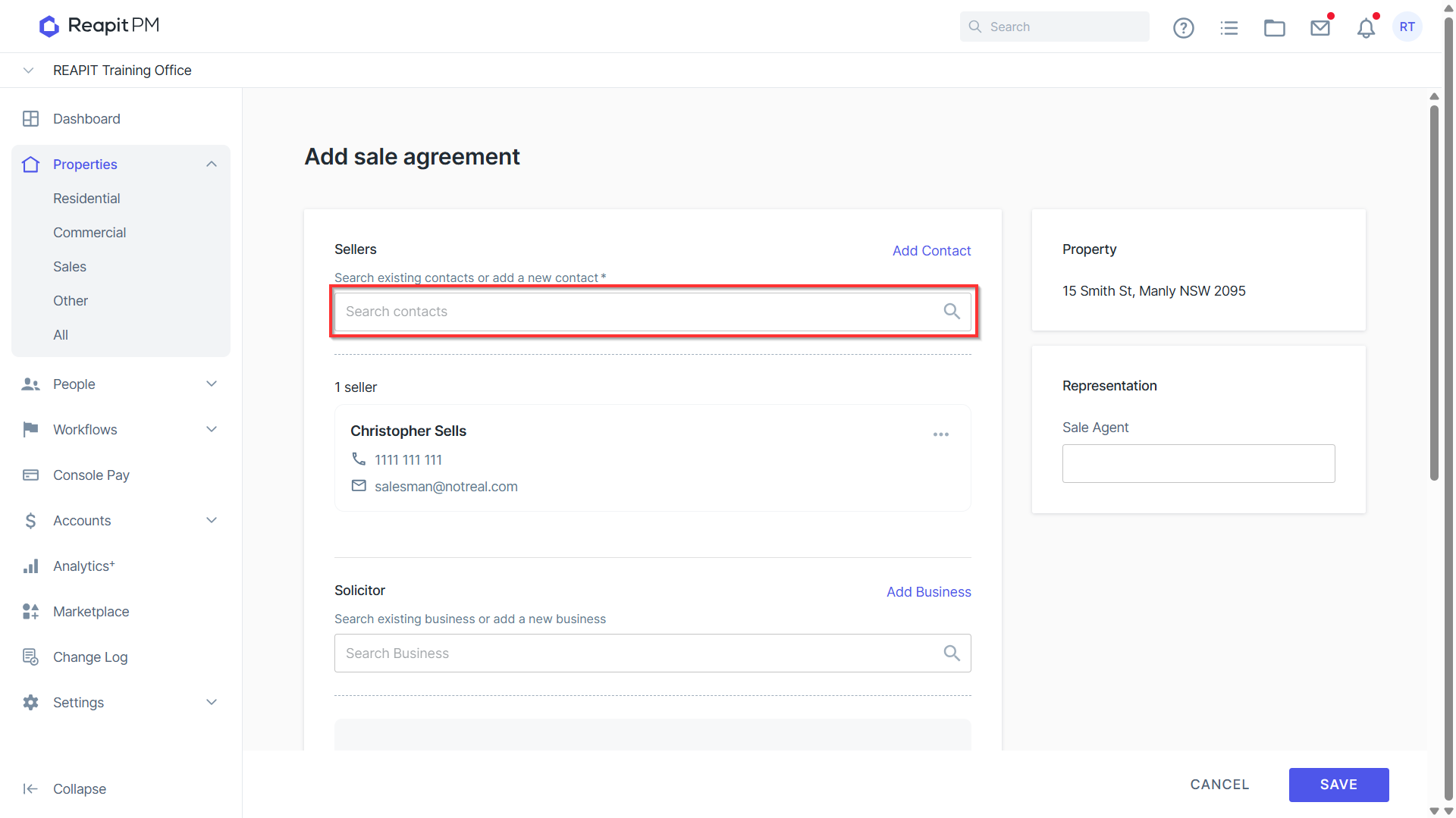Open the task list icon in header
The image size is (1456, 818).
(1228, 28)
